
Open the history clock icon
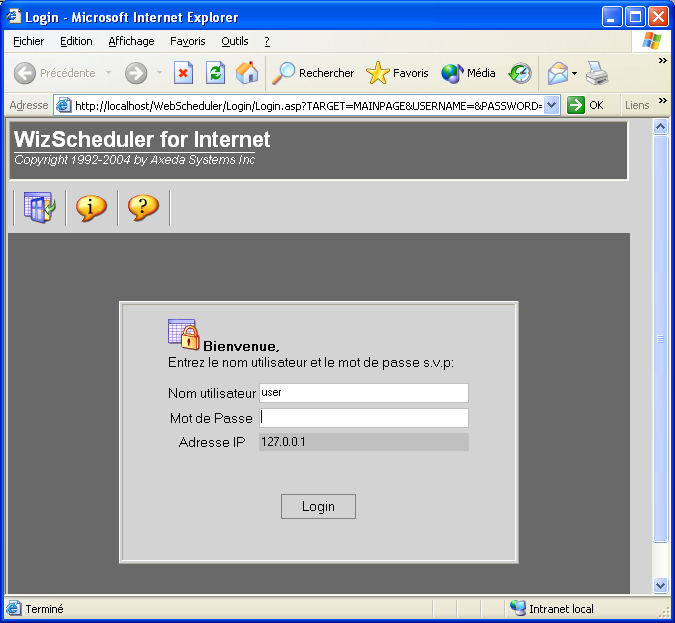(520, 73)
